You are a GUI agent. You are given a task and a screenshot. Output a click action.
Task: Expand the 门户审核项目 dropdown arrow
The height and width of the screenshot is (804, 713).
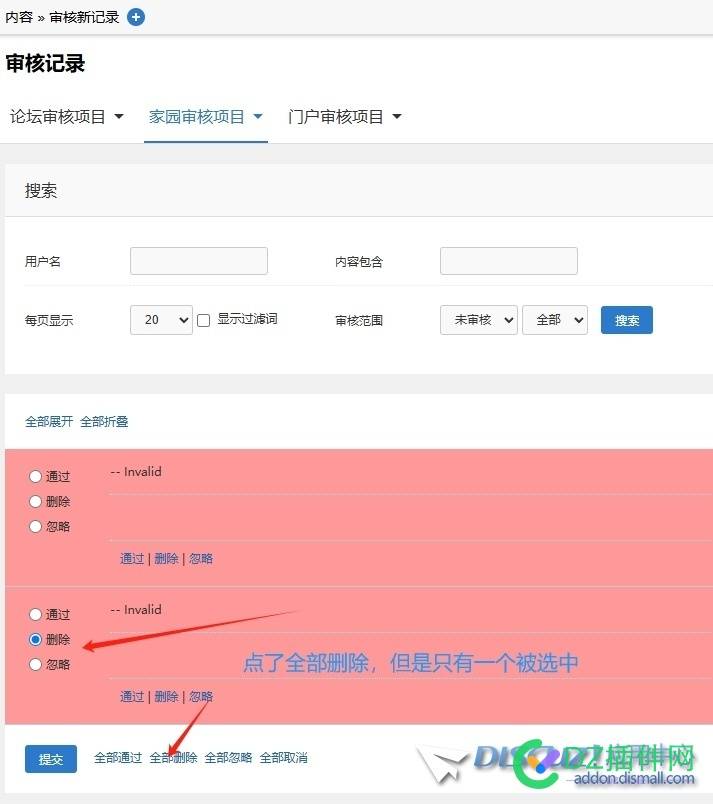pyautogui.click(x=397, y=117)
